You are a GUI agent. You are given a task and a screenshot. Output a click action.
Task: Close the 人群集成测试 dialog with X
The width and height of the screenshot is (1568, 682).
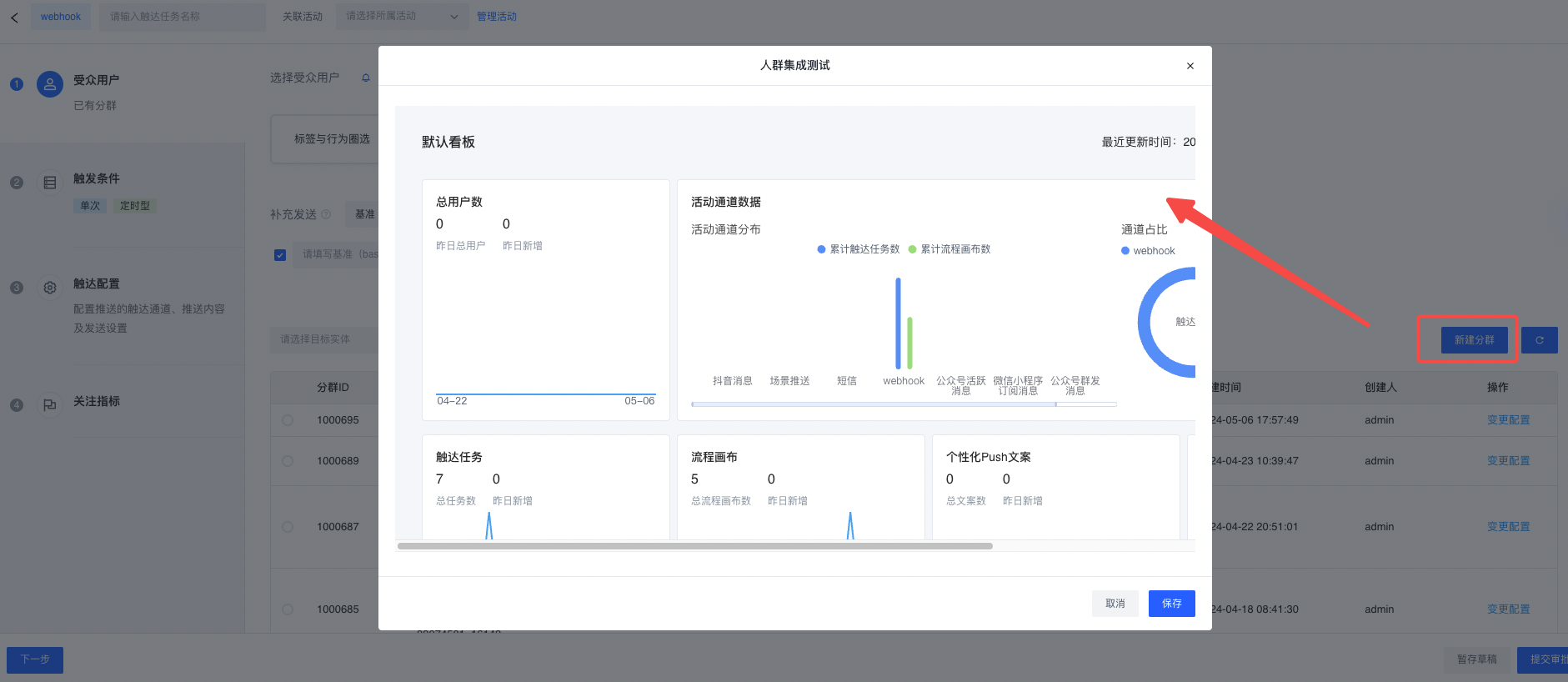pos(1190,66)
